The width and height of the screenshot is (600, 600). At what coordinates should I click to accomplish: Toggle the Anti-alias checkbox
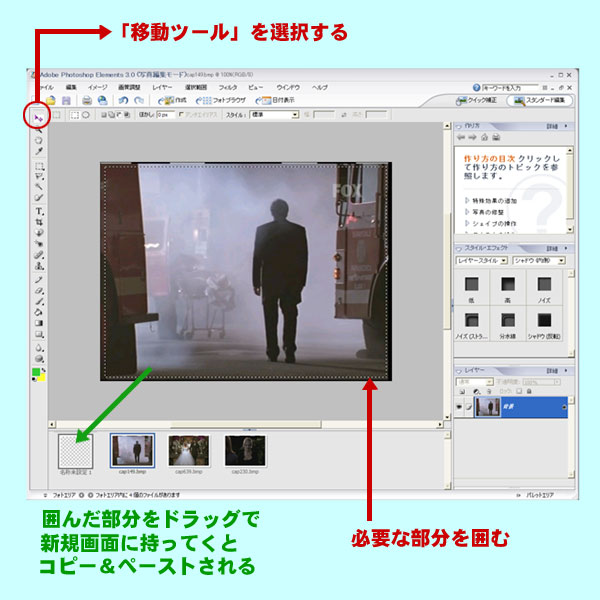(181, 114)
